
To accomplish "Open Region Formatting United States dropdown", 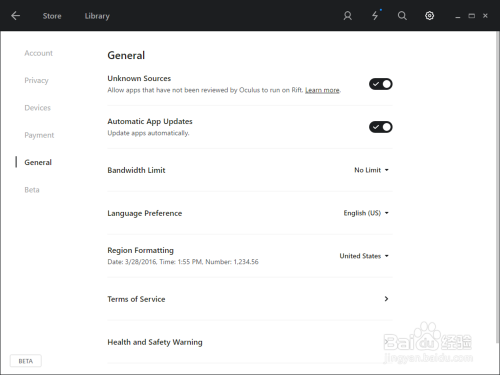I will (x=364, y=256).
